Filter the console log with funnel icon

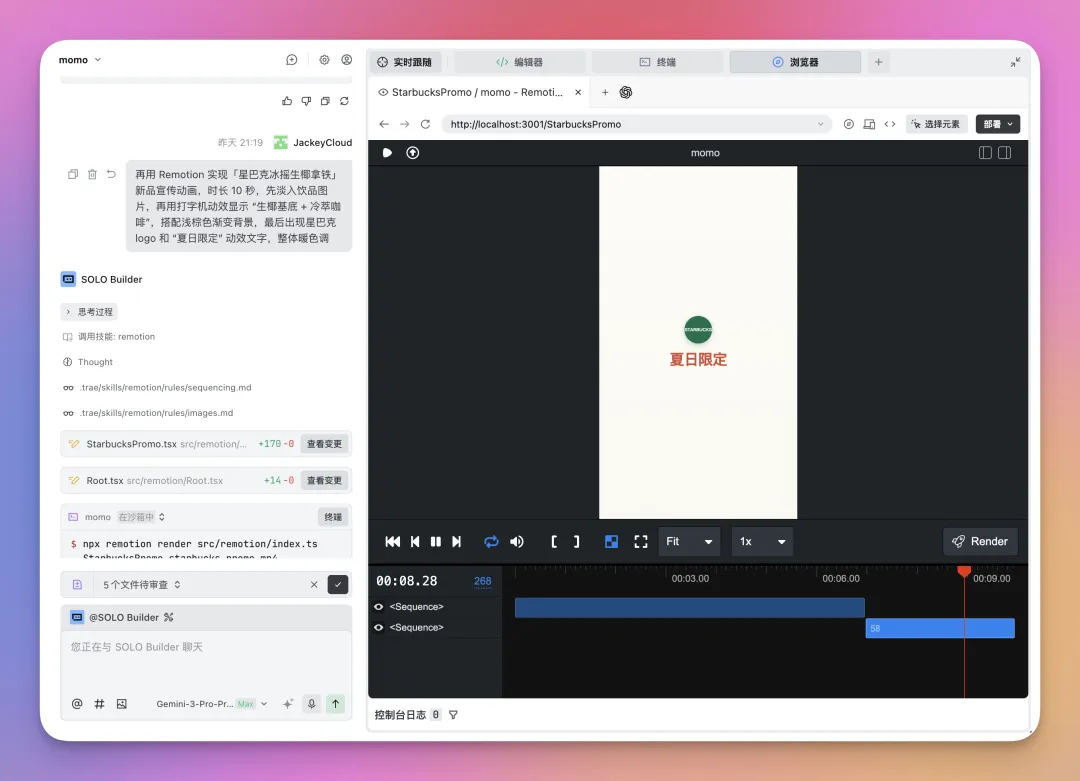coord(453,715)
